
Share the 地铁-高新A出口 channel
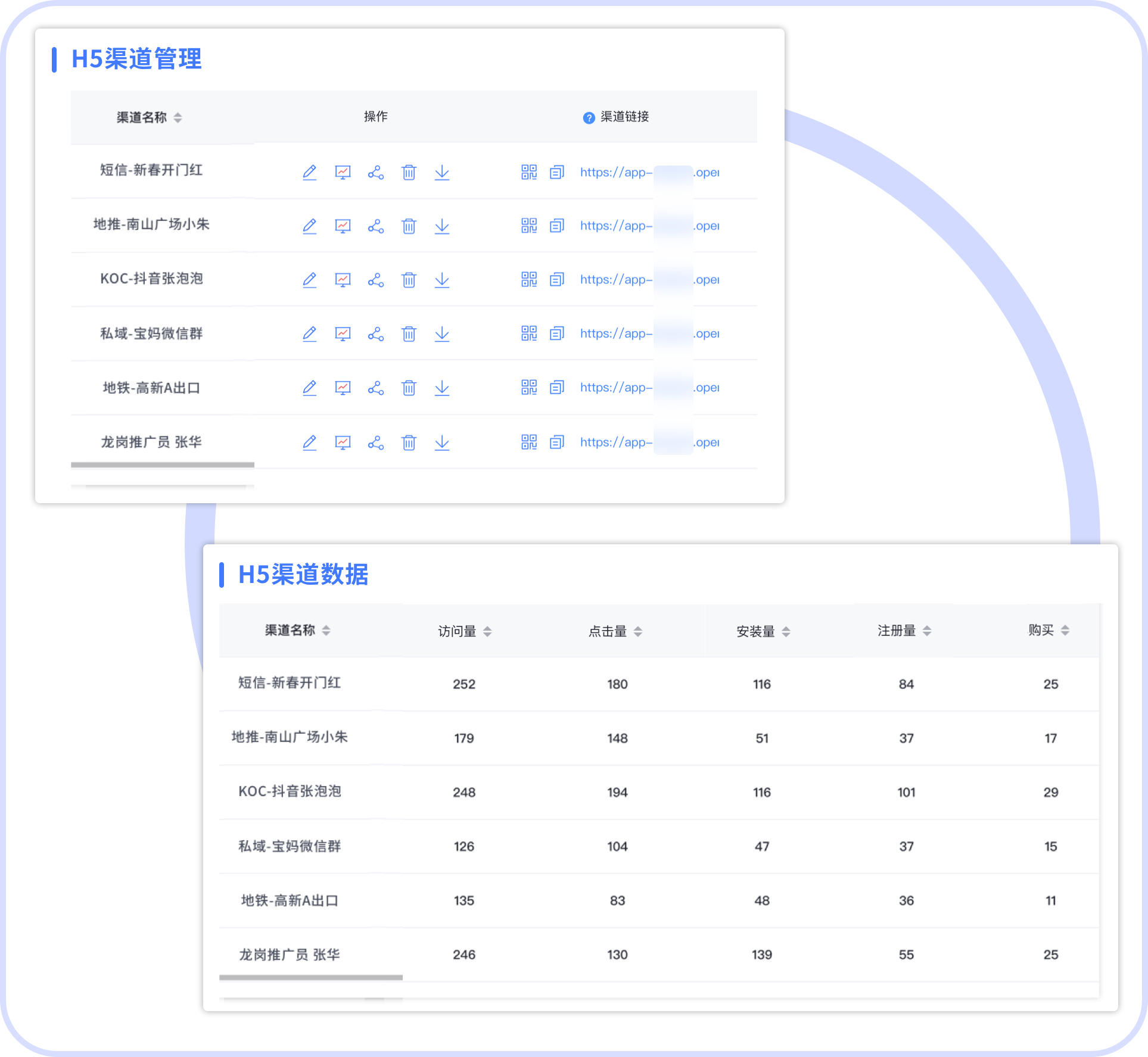click(x=376, y=388)
